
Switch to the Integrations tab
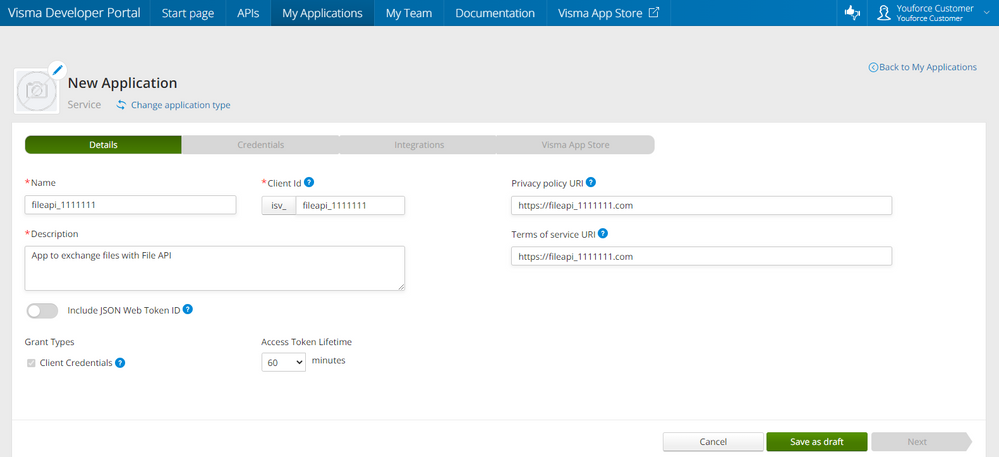tap(419, 145)
